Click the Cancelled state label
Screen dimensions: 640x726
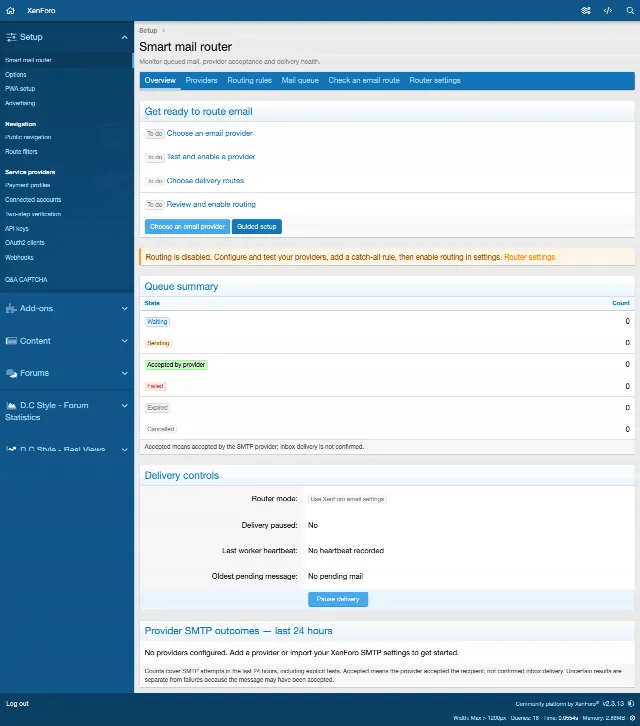pos(161,429)
